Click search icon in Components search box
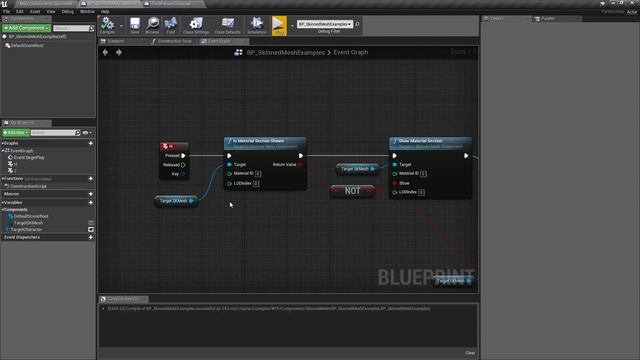 click(x=91, y=28)
